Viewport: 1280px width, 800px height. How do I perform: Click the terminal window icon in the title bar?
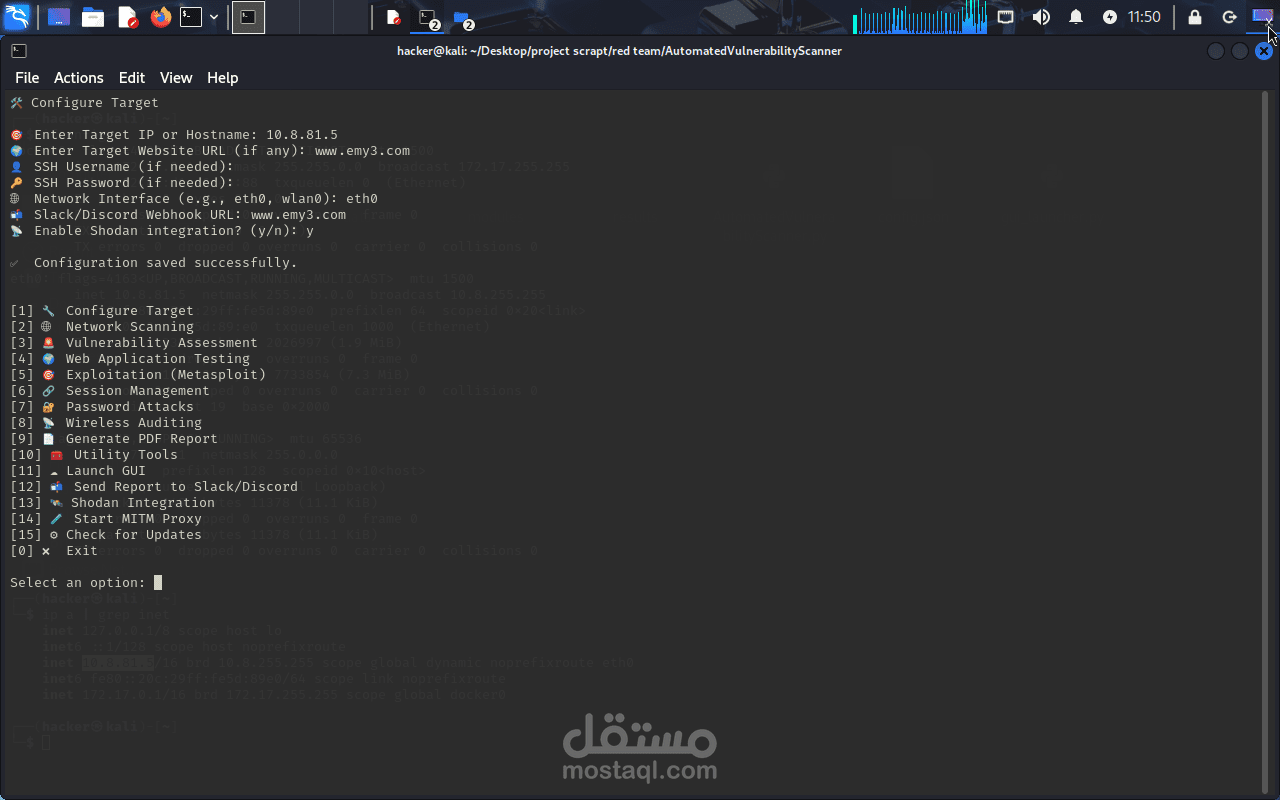coord(19,51)
